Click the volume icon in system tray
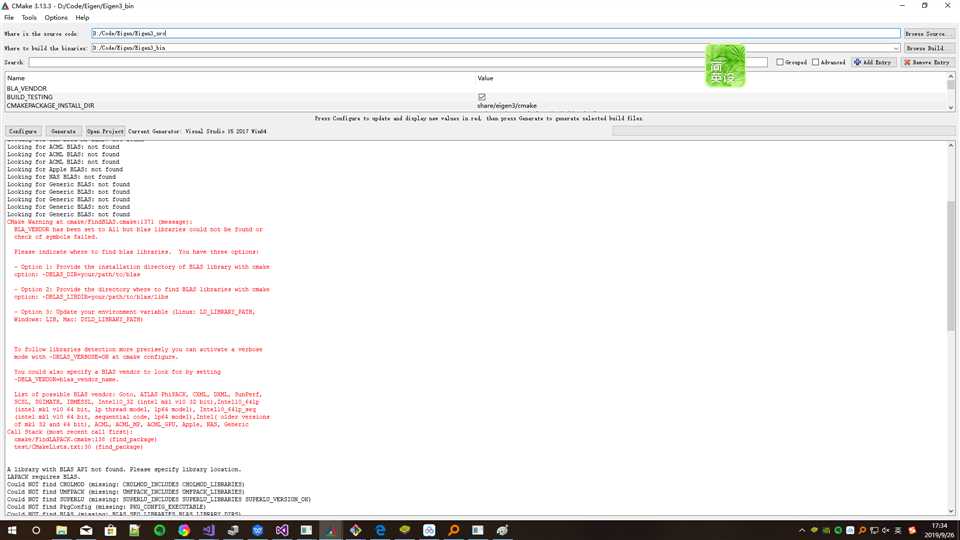The height and width of the screenshot is (540, 960). (x=885, y=530)
